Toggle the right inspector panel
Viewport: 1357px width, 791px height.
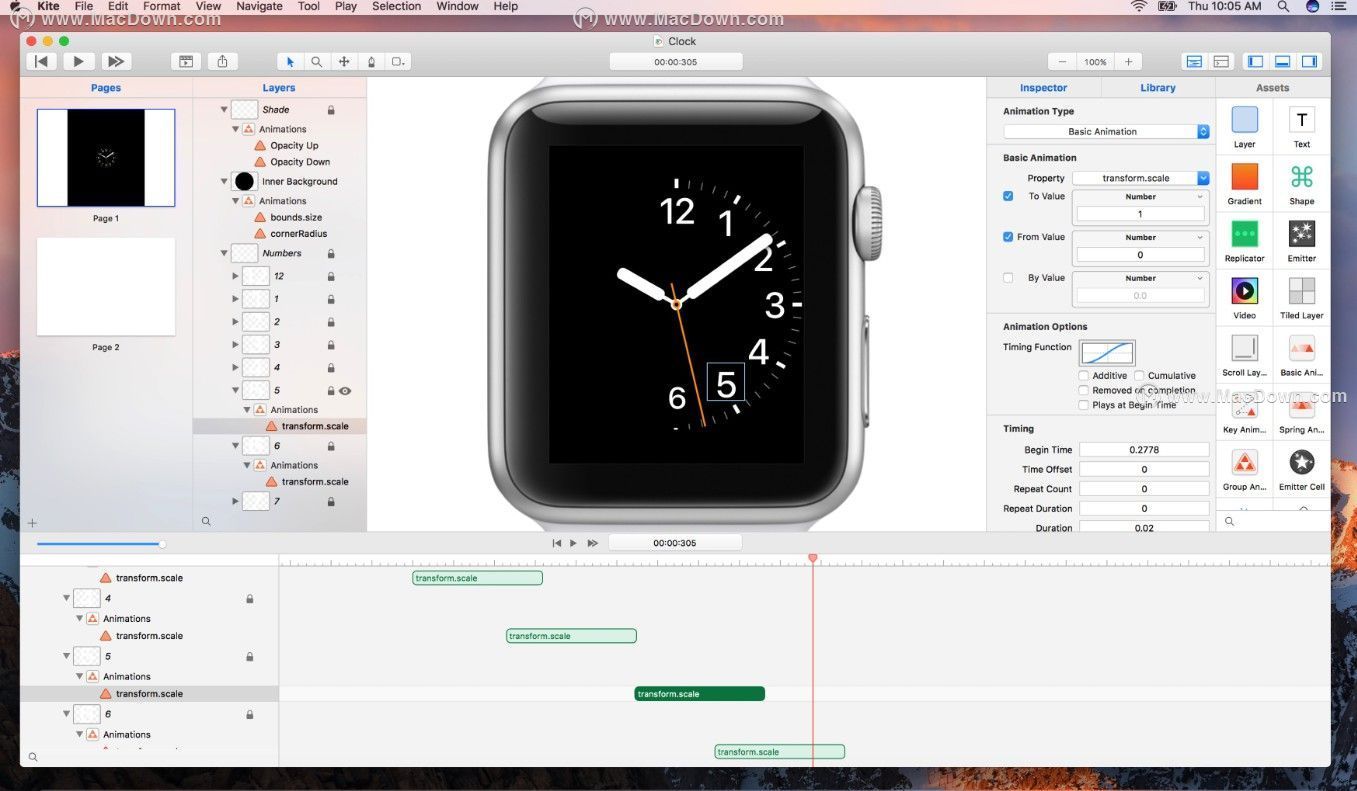coord(1310,61)
